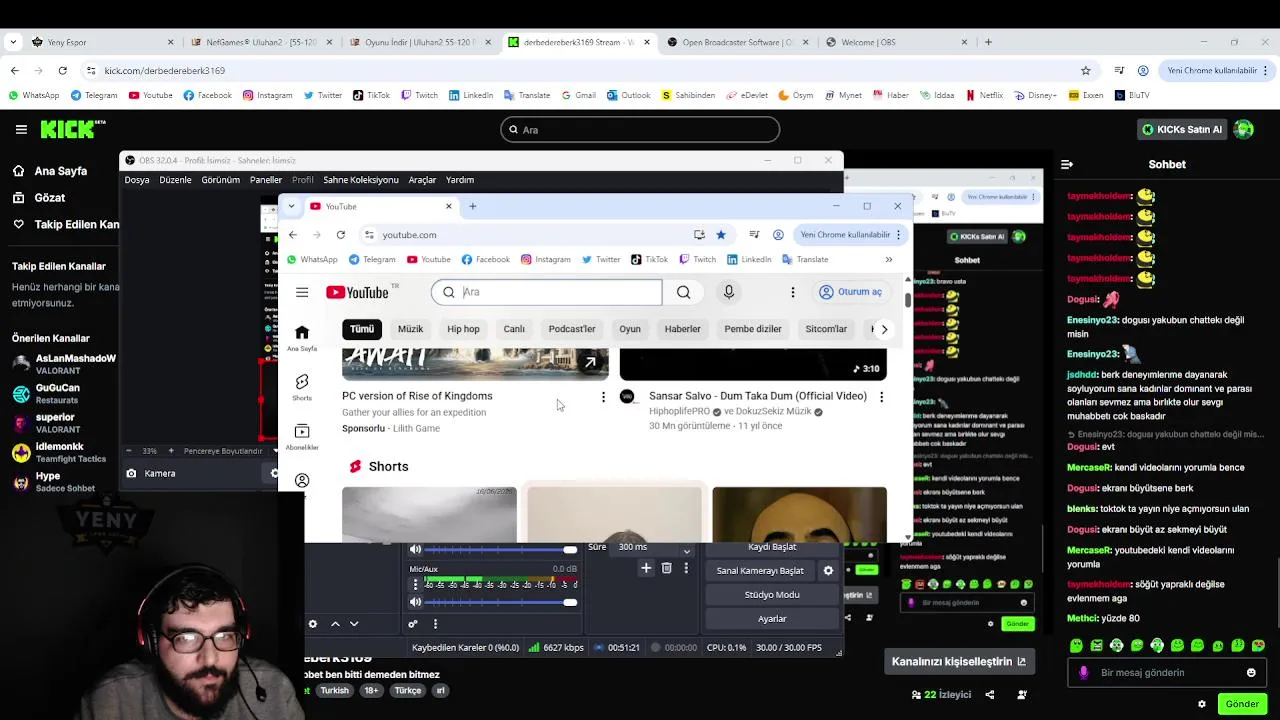The width and height of the screenshot is (1280, 720).
Task: Click in the Kick search field
Action: click(x=640, y=129)
